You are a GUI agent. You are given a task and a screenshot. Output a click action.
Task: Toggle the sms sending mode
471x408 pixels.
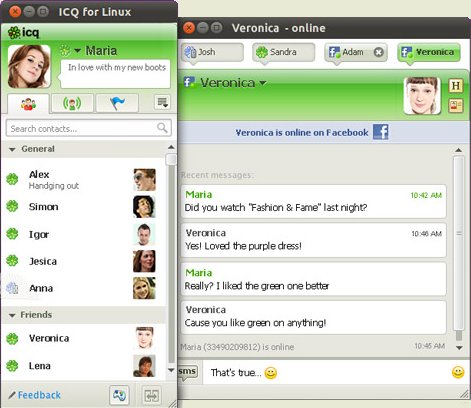(188, 372)
